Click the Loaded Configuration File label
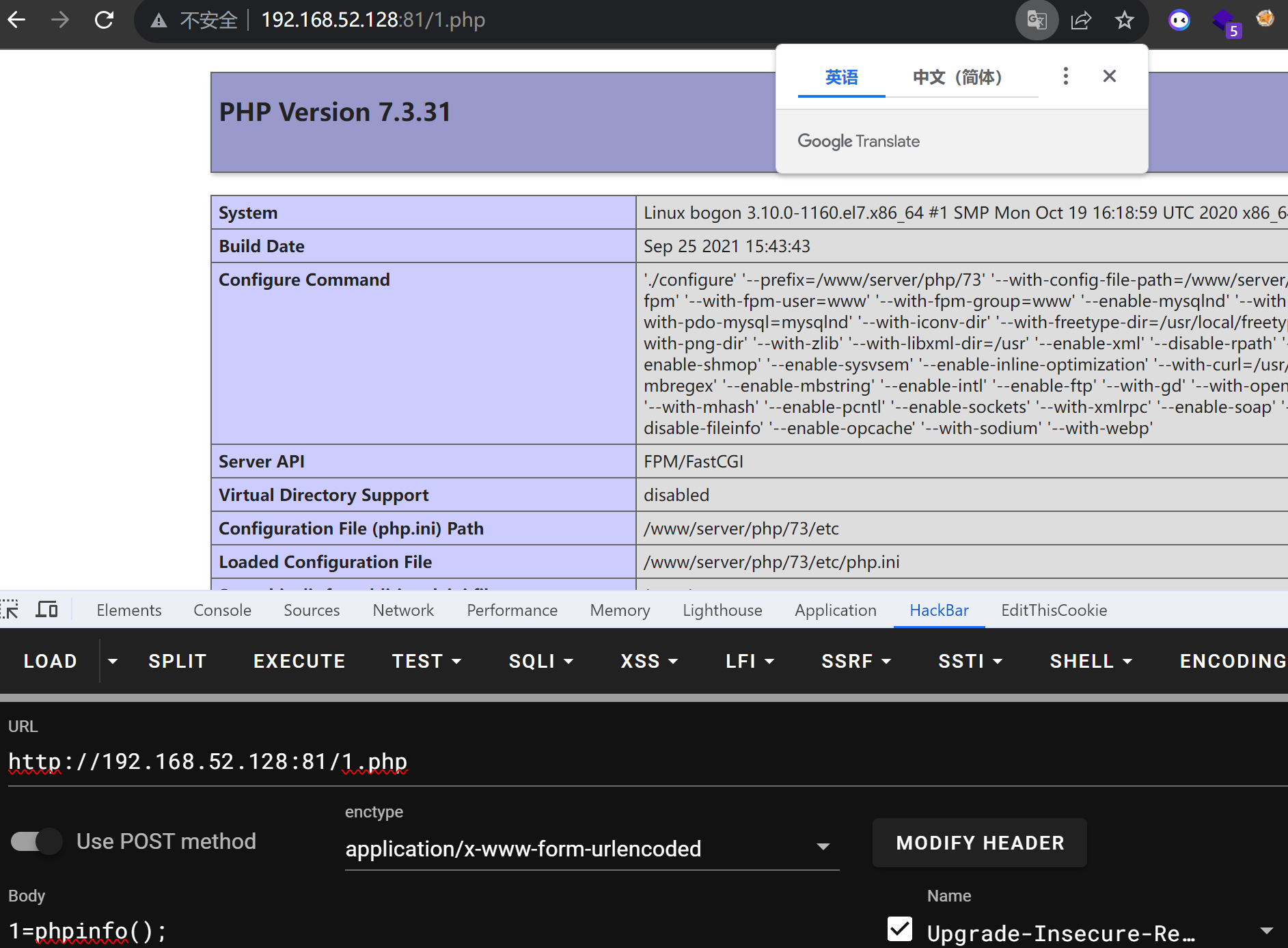This screenshot has width=1288, height=948. point(325,562)
